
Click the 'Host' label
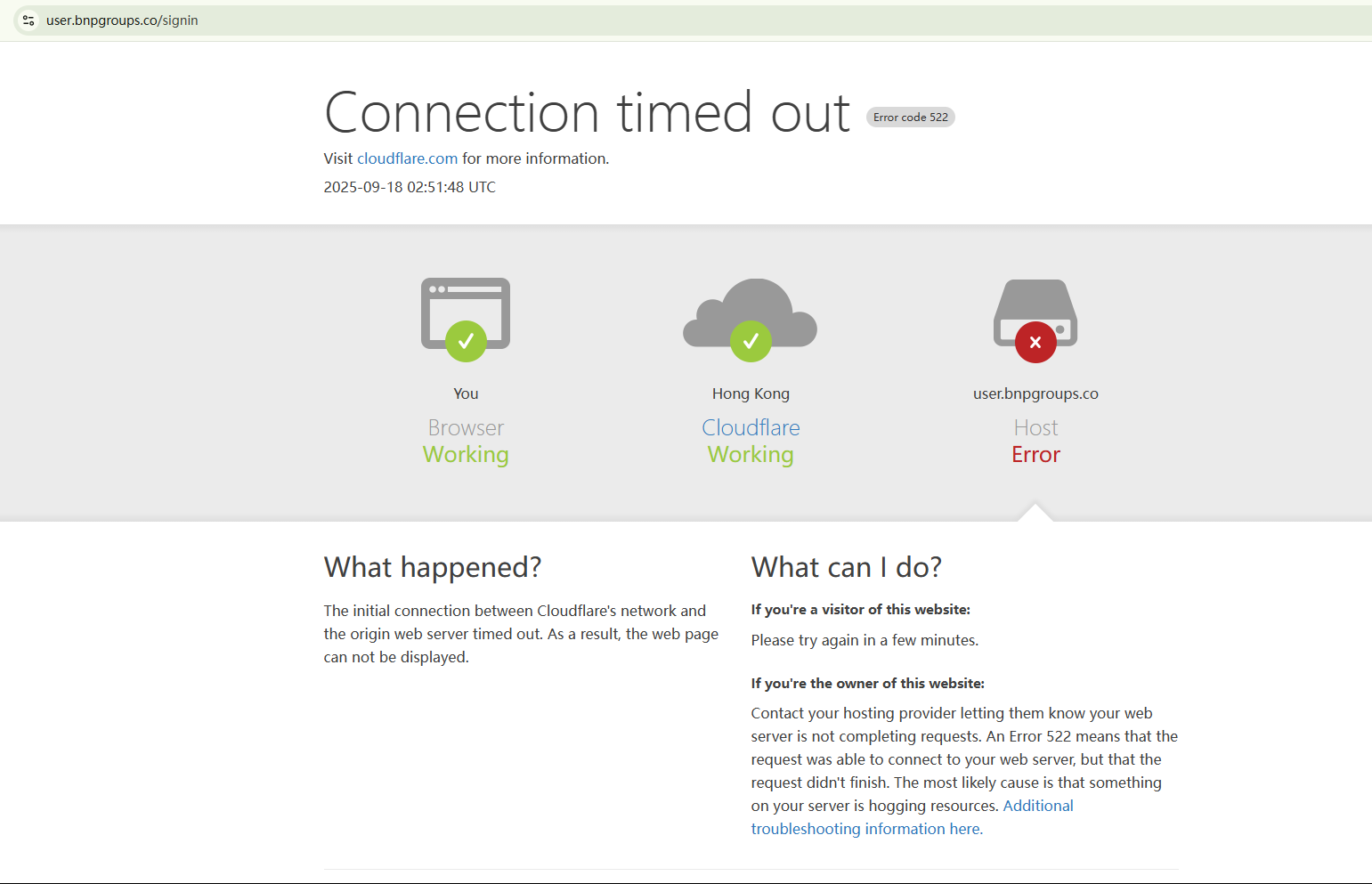coord(1035,427)
